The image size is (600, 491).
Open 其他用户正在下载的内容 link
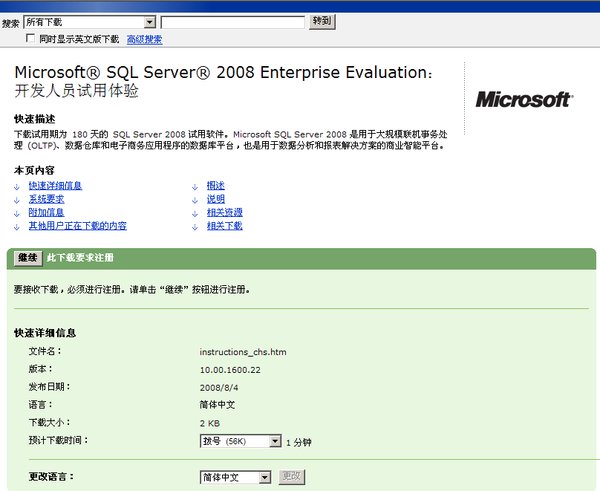point(77,226)
